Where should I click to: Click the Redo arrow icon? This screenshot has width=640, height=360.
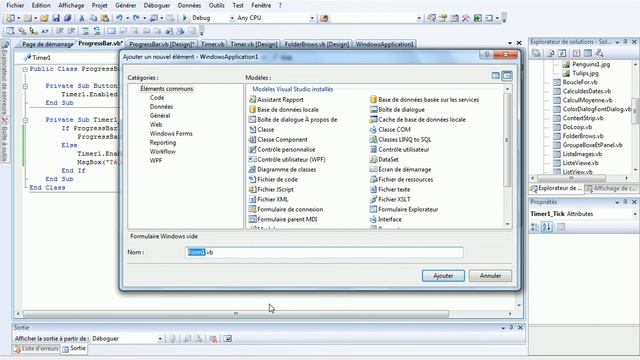coord(136,18)
